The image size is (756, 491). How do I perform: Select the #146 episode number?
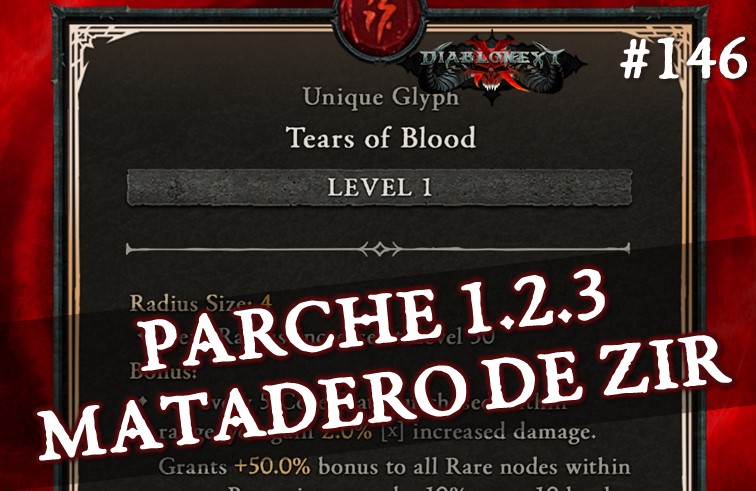pyautogui.click(x=683, y=58)
